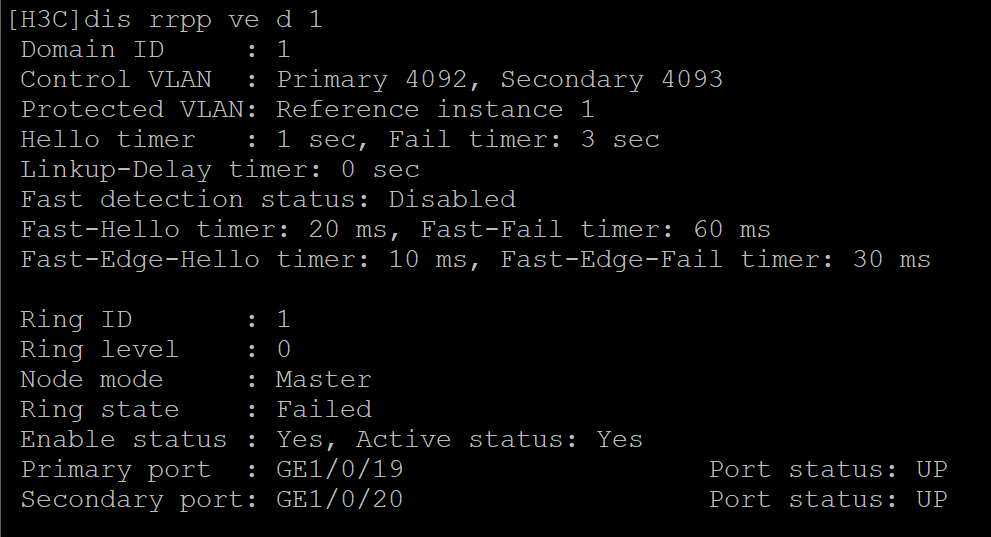Click the Node mode 'Master' value
Screen dimensions: 991x537
coord(323,379)
